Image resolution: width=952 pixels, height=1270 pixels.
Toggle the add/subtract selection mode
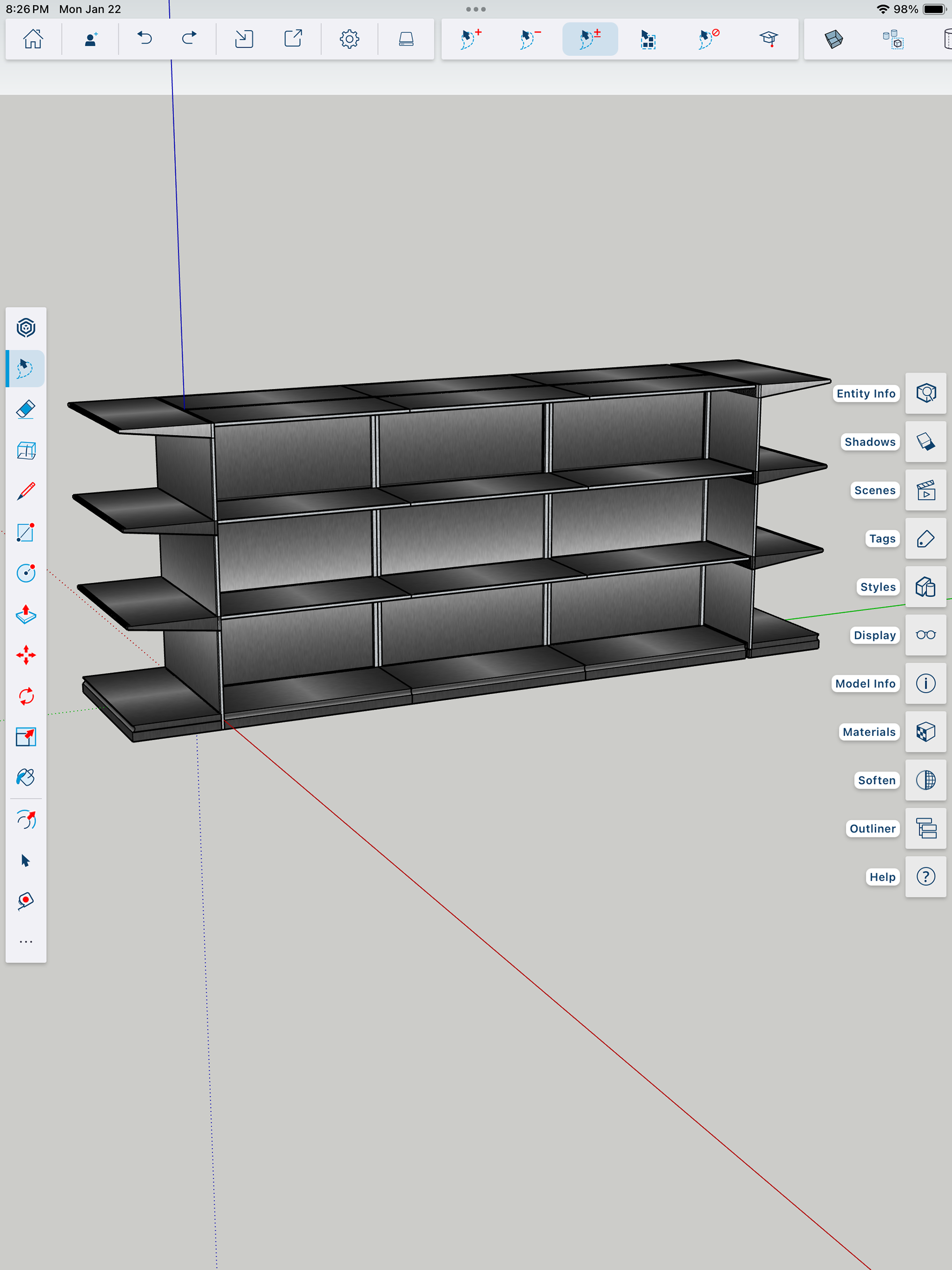(590, 39)
